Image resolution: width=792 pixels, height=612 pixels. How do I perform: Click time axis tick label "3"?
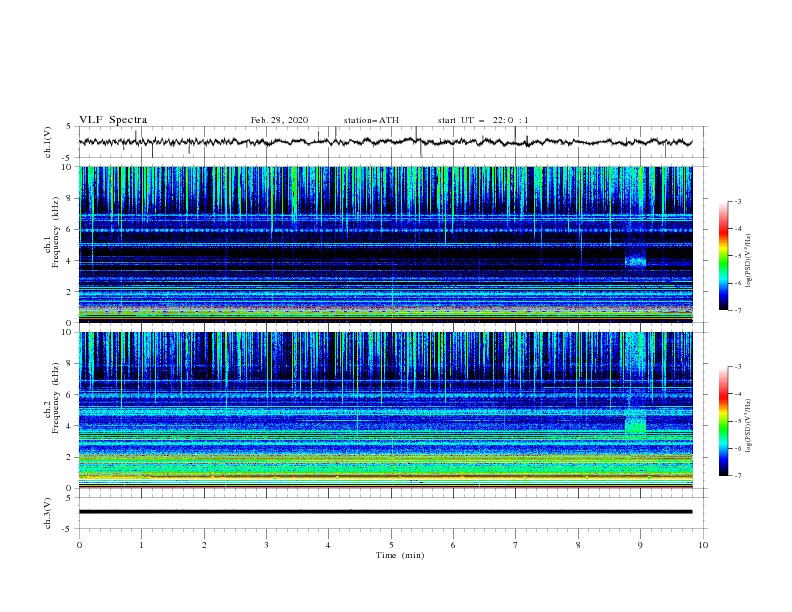266,545
